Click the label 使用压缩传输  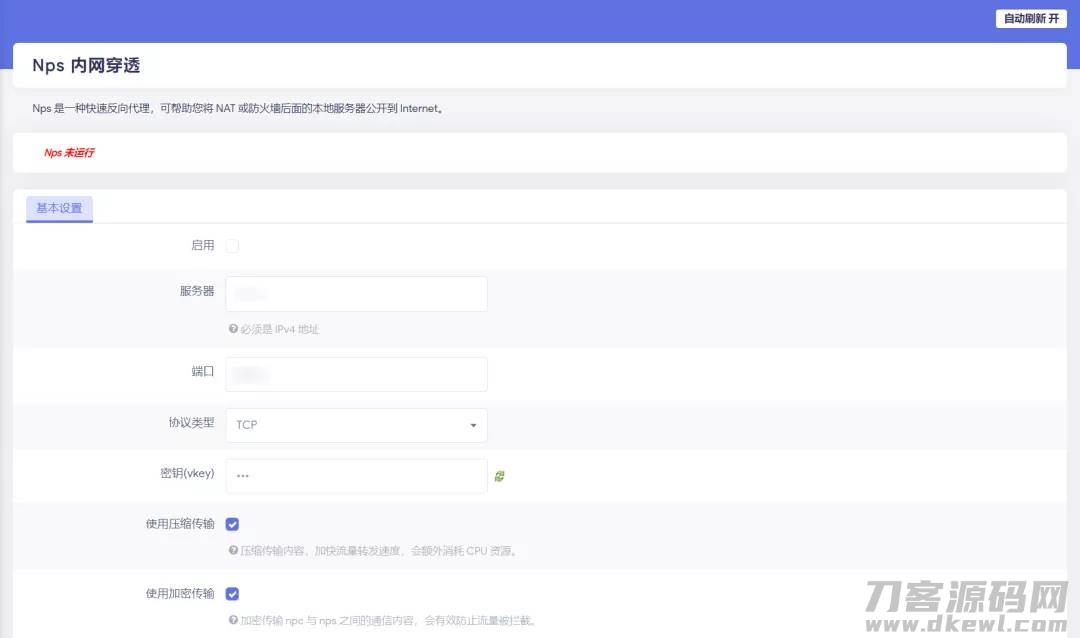coord(180,524)
